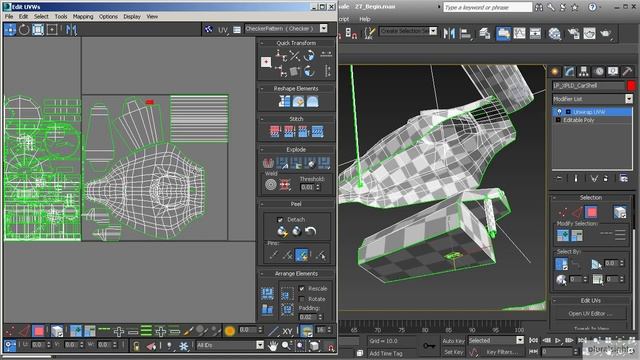Click the Padding value field

pyautogui.click(x=307, y=317)
